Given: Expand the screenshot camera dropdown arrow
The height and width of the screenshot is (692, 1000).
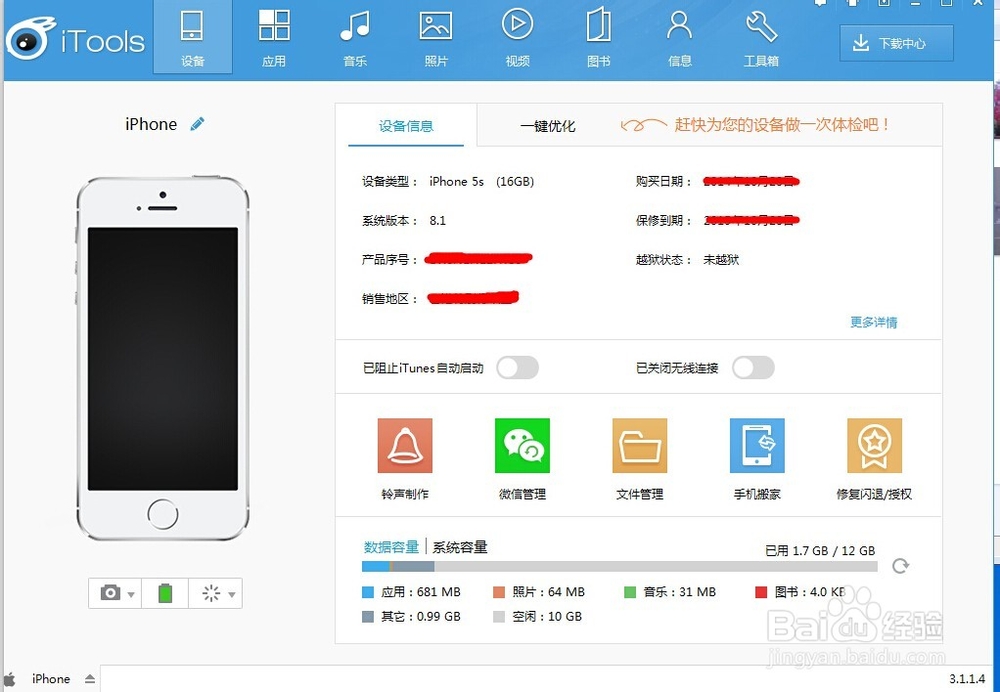Looking at the screenshot, I should pos(131,594).
